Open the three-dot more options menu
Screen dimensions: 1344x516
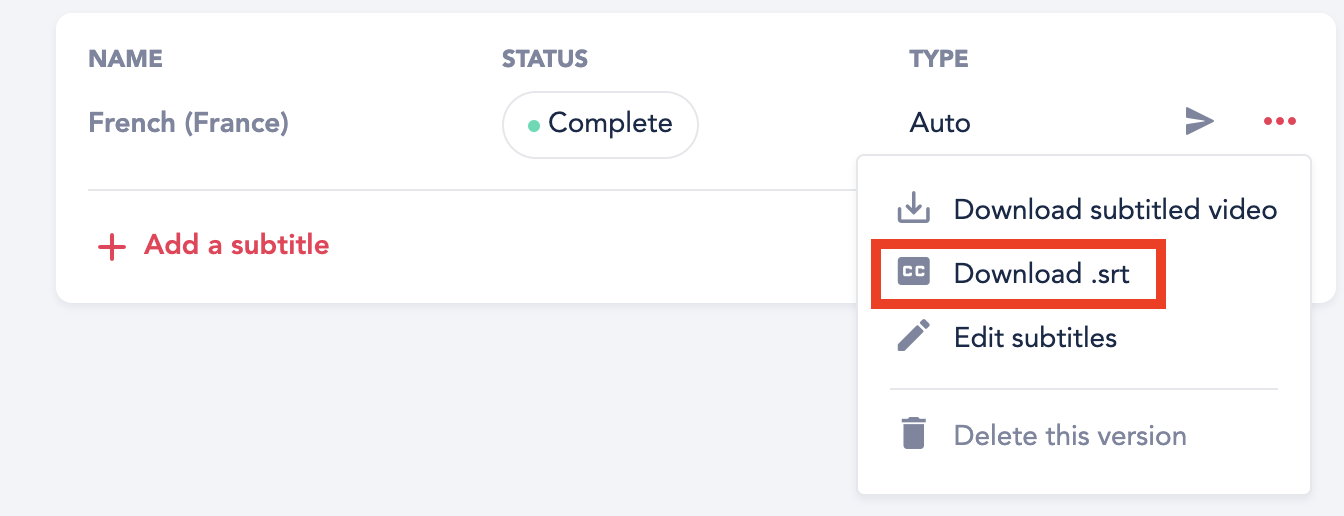tap(1280, 122)
